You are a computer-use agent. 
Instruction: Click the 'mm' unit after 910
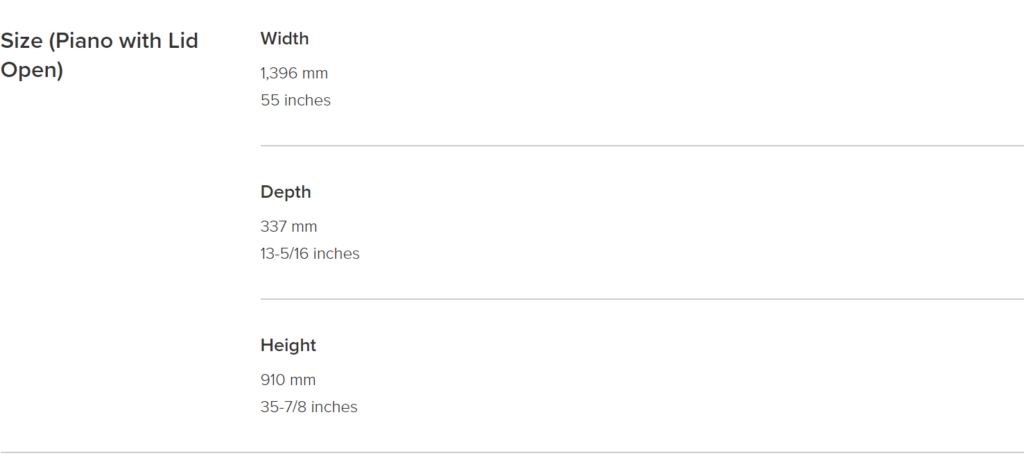tap(303, 381)
